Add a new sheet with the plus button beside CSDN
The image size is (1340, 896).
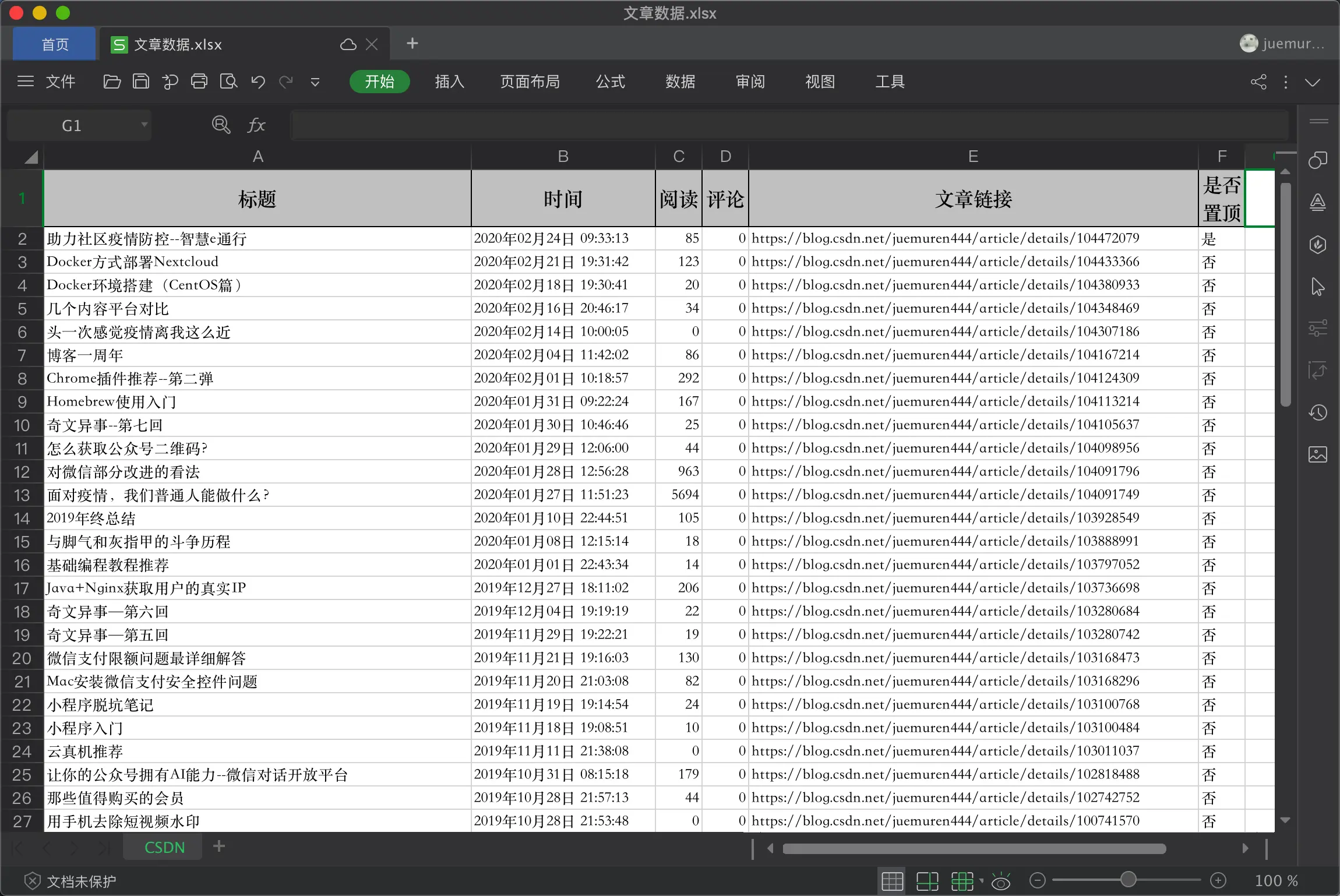coord(220,846)
